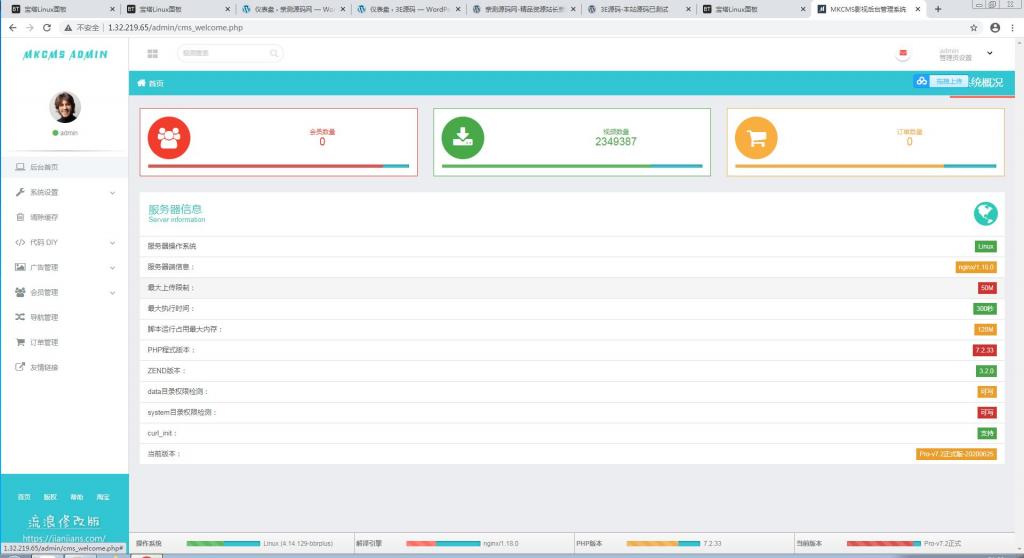This screenshot has width=1024, height=558.
Task: Open the 友情链接 sidebar link
Action: [x=44, y=367]
